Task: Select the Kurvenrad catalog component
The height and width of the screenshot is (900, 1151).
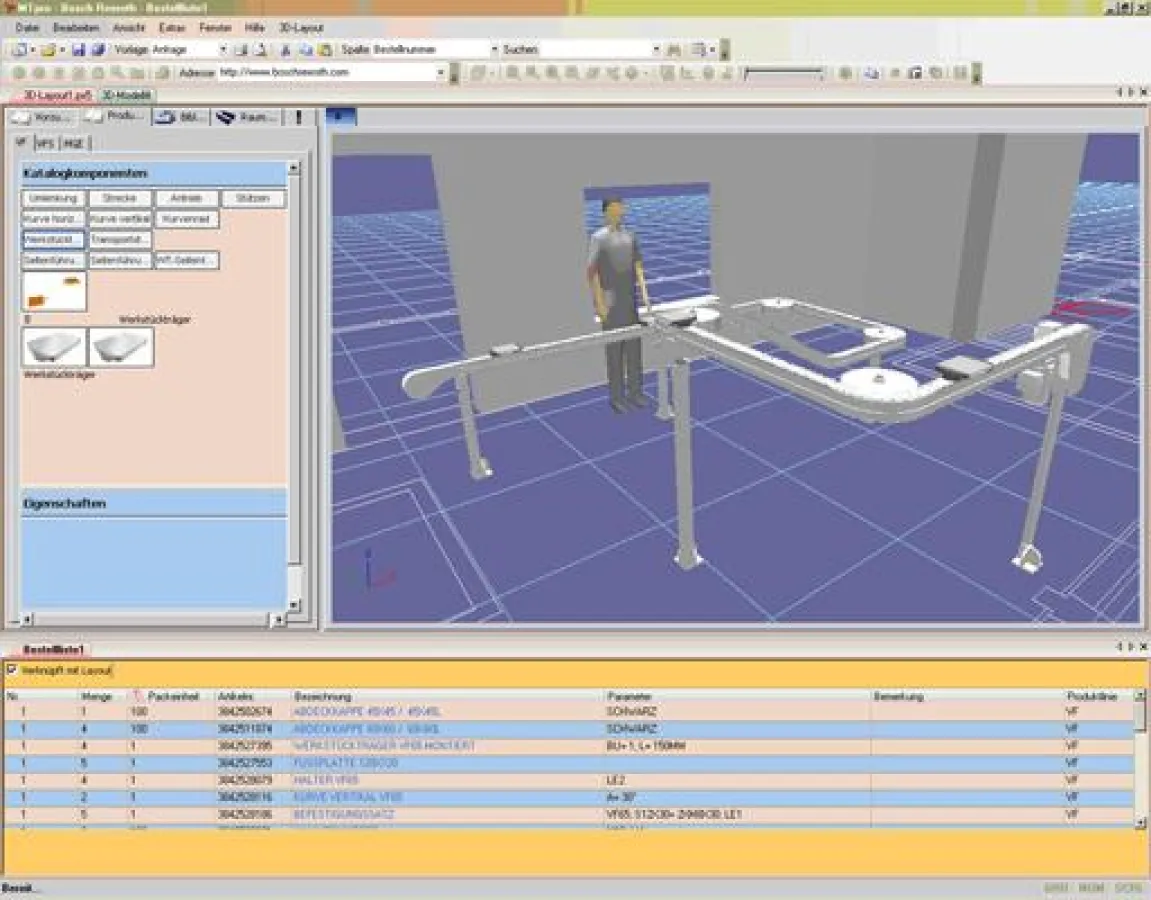Action: click(186, 218)
